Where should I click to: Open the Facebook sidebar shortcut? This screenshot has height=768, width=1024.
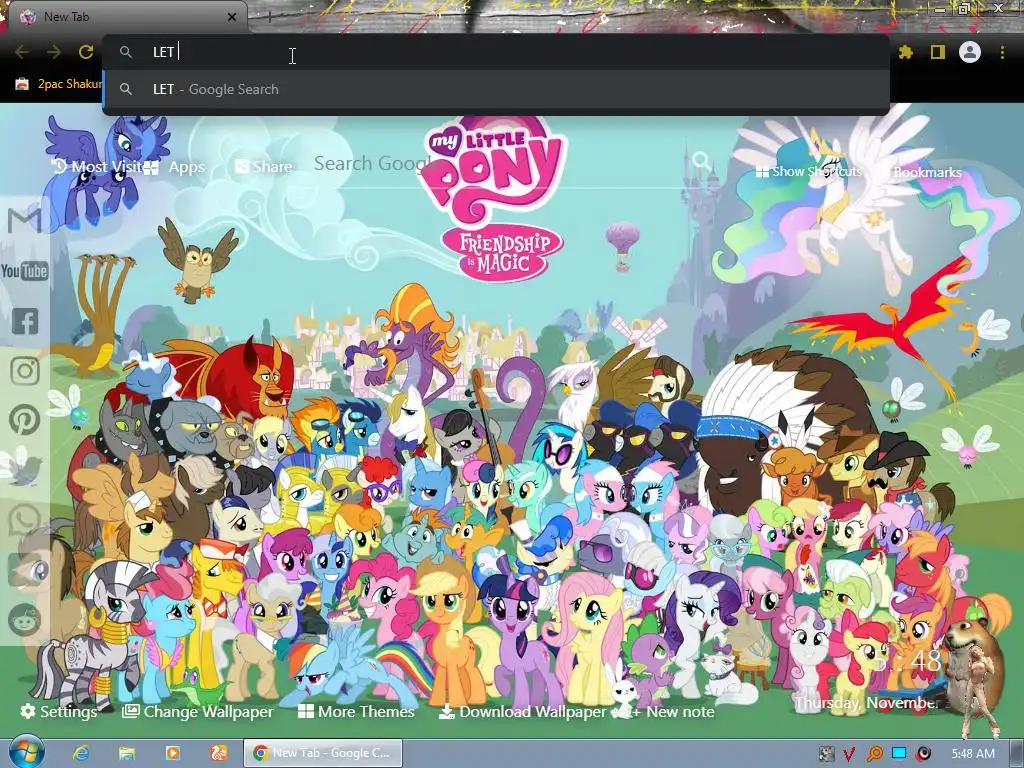[25, 321]
